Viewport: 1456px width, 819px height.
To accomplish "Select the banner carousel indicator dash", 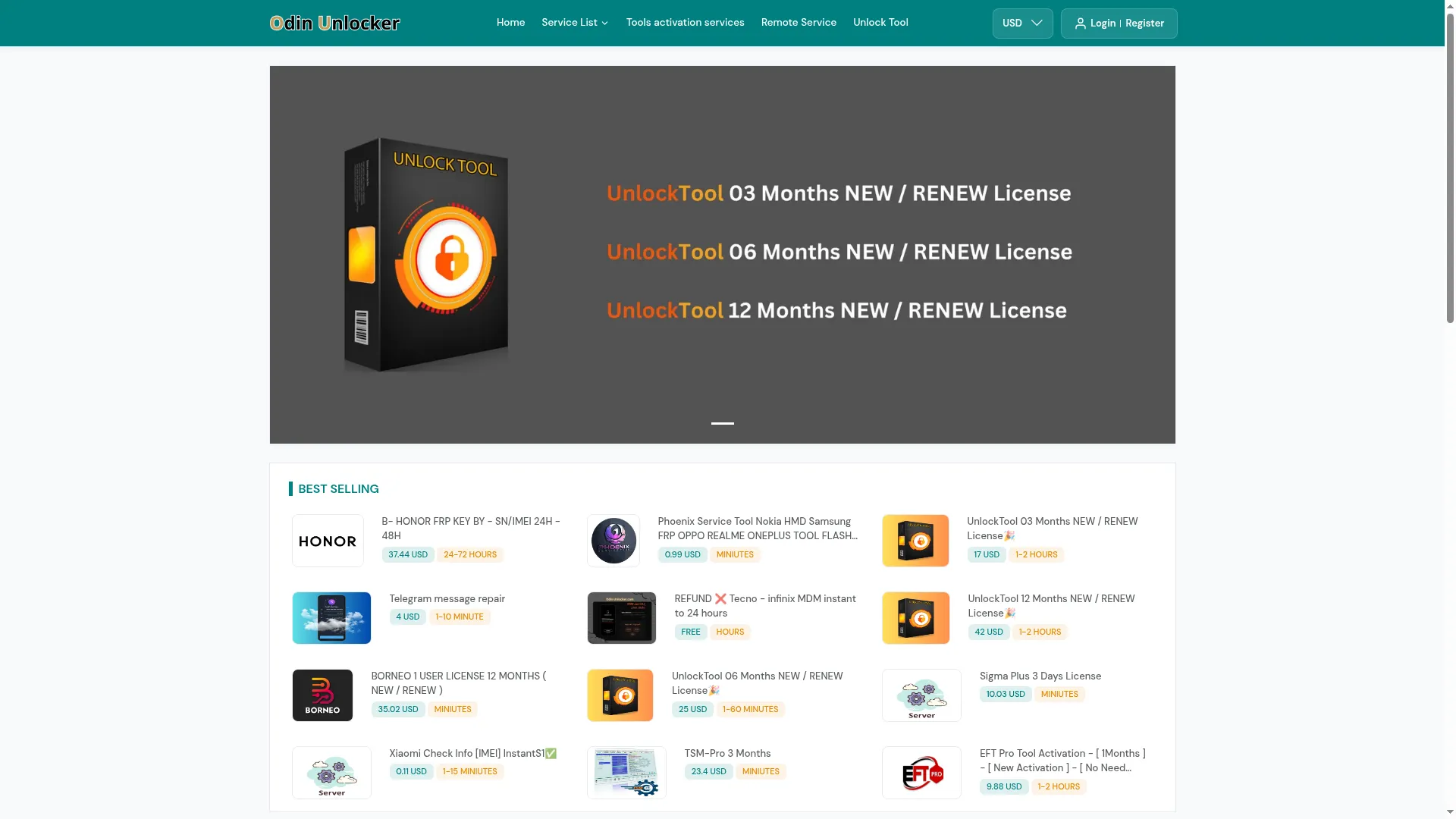I will [722, 423].
